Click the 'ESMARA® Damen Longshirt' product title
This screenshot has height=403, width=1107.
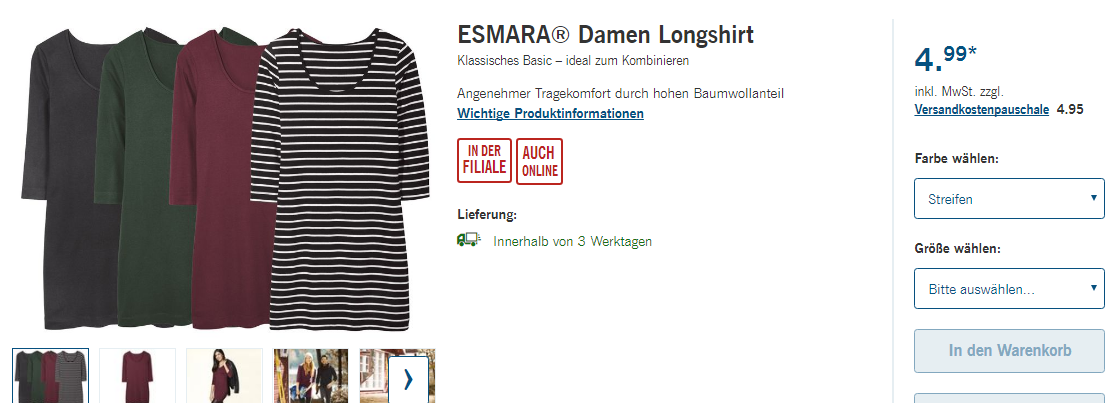[605, 35]
